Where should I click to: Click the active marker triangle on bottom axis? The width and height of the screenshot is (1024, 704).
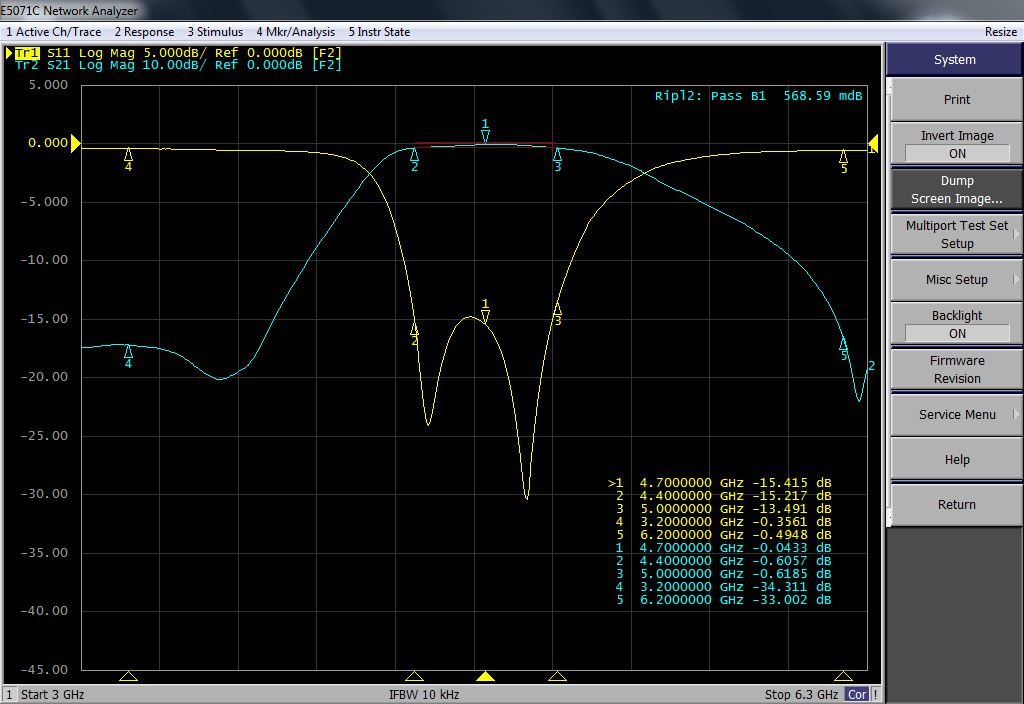(x=485, y=677)
